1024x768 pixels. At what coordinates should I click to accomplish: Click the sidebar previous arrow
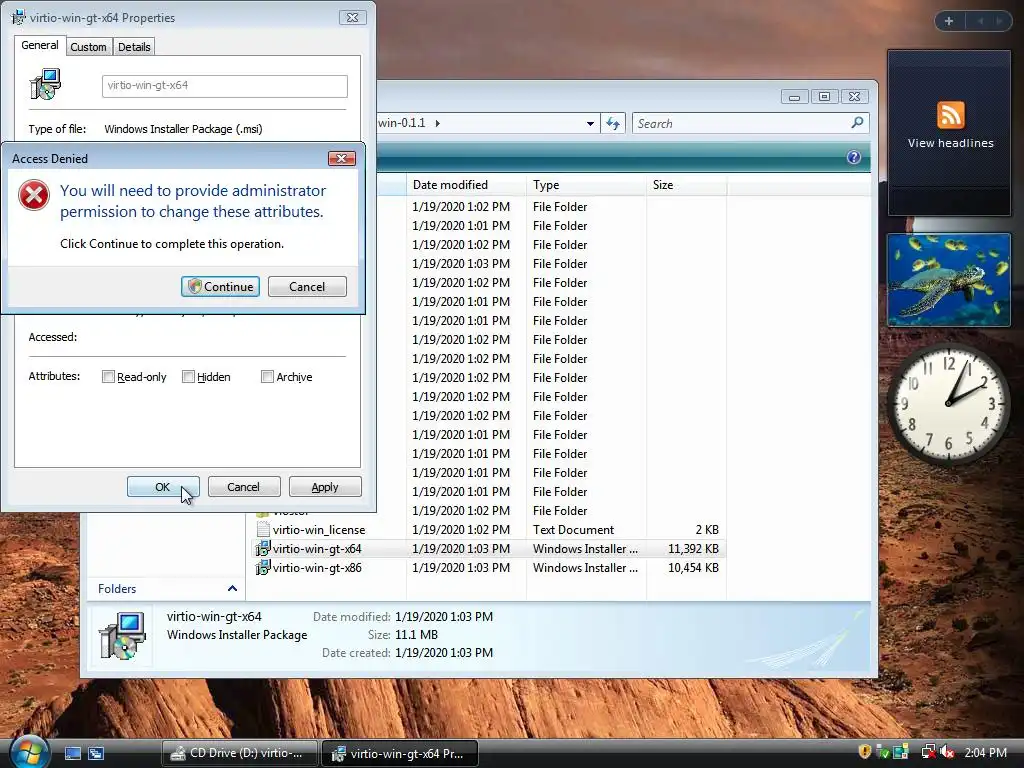[980, 21]
